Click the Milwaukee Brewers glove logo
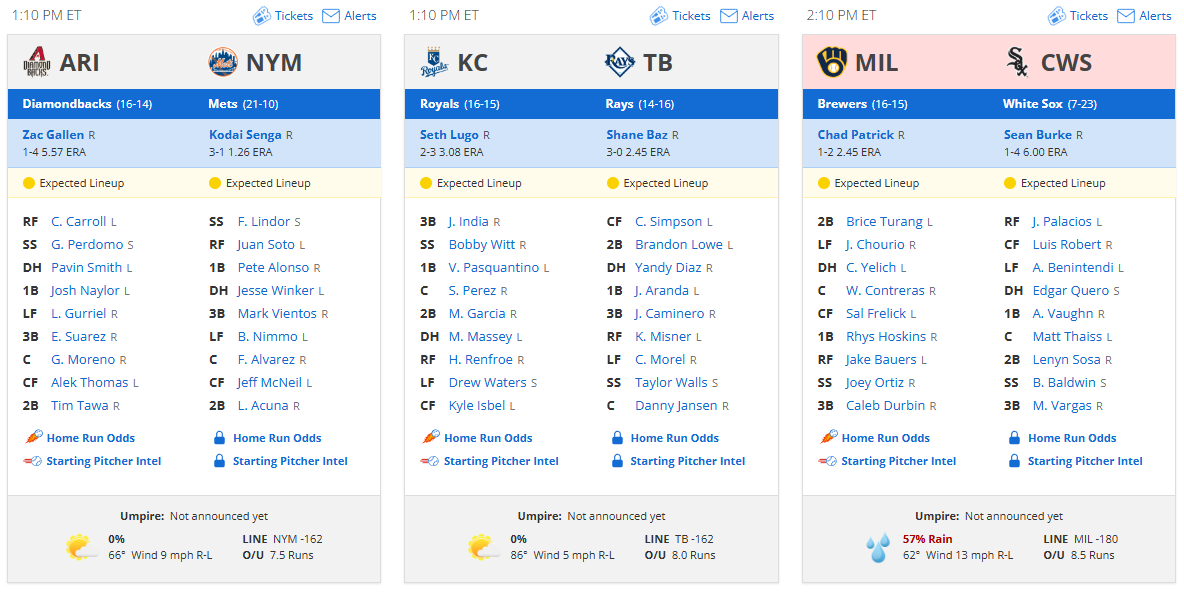This screenshot has width=1184, height=593. point(832,62)
